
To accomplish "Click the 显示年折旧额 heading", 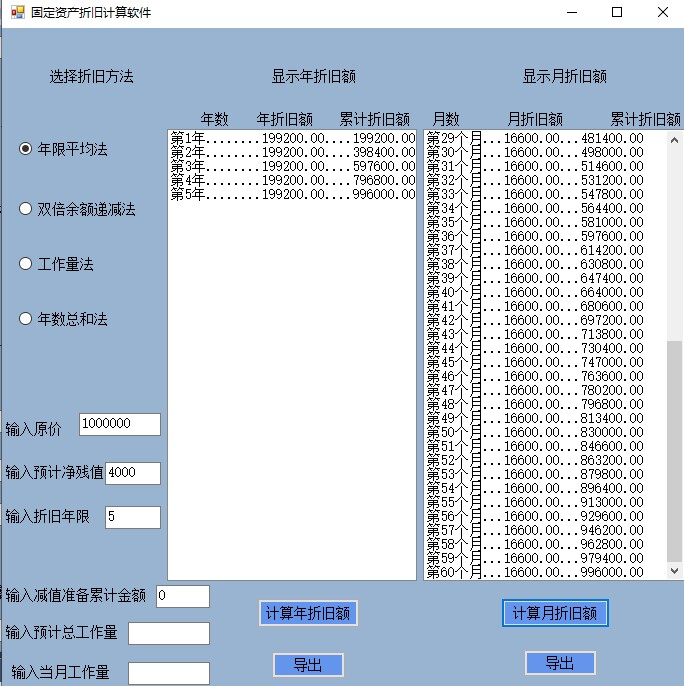I will (x=313, y=77).
